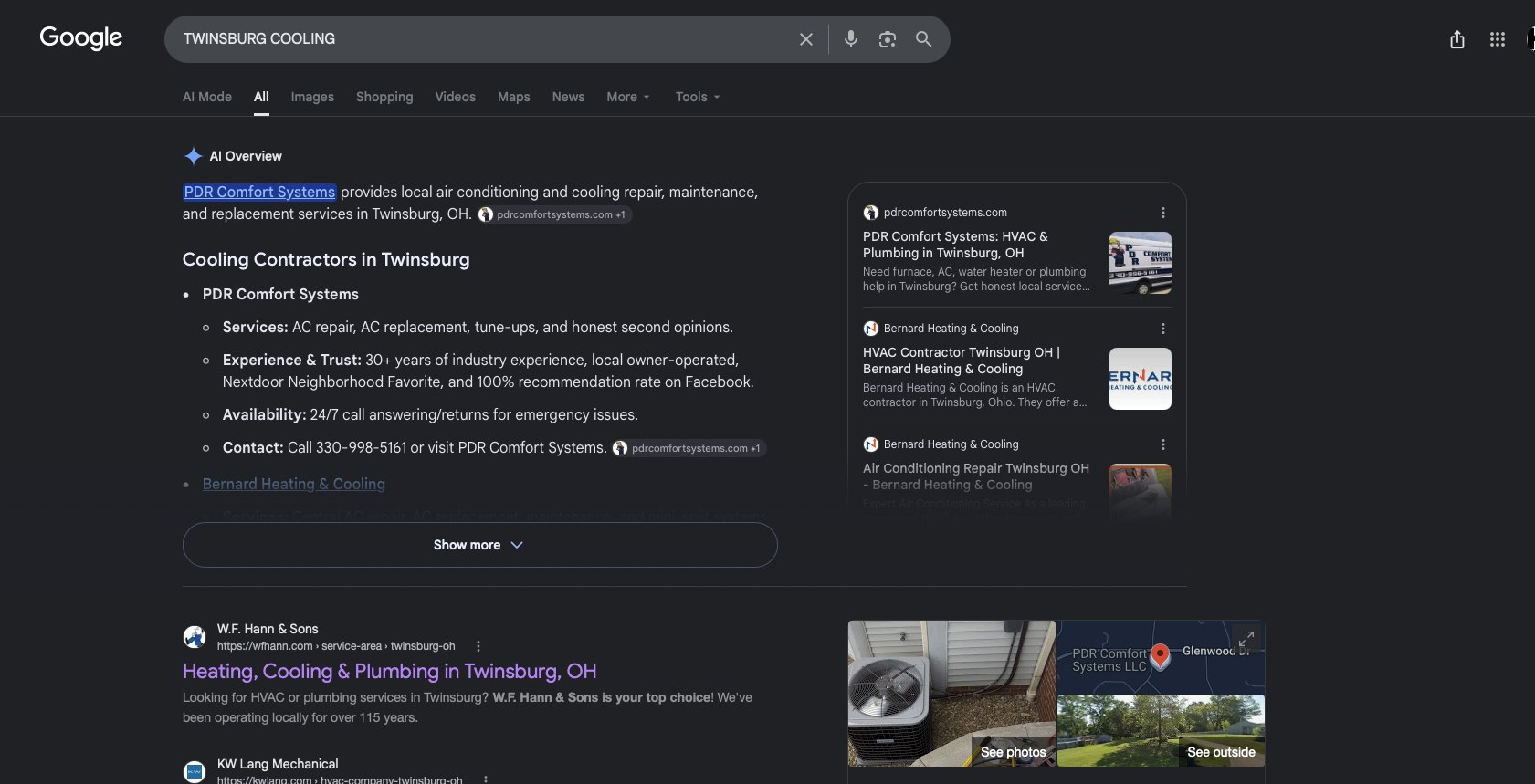Click the Google logo
This screenshot has width=1535, height=784.
80,38
